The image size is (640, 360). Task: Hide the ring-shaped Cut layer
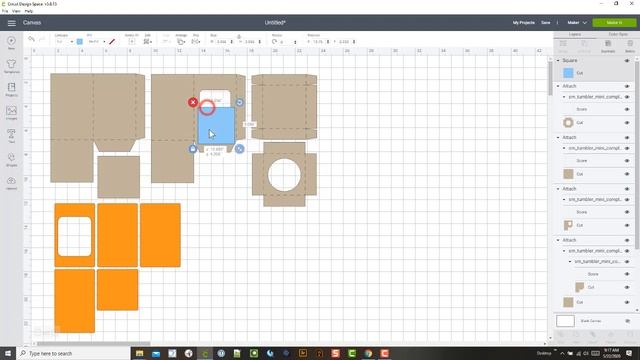click(x=627, y=123)
